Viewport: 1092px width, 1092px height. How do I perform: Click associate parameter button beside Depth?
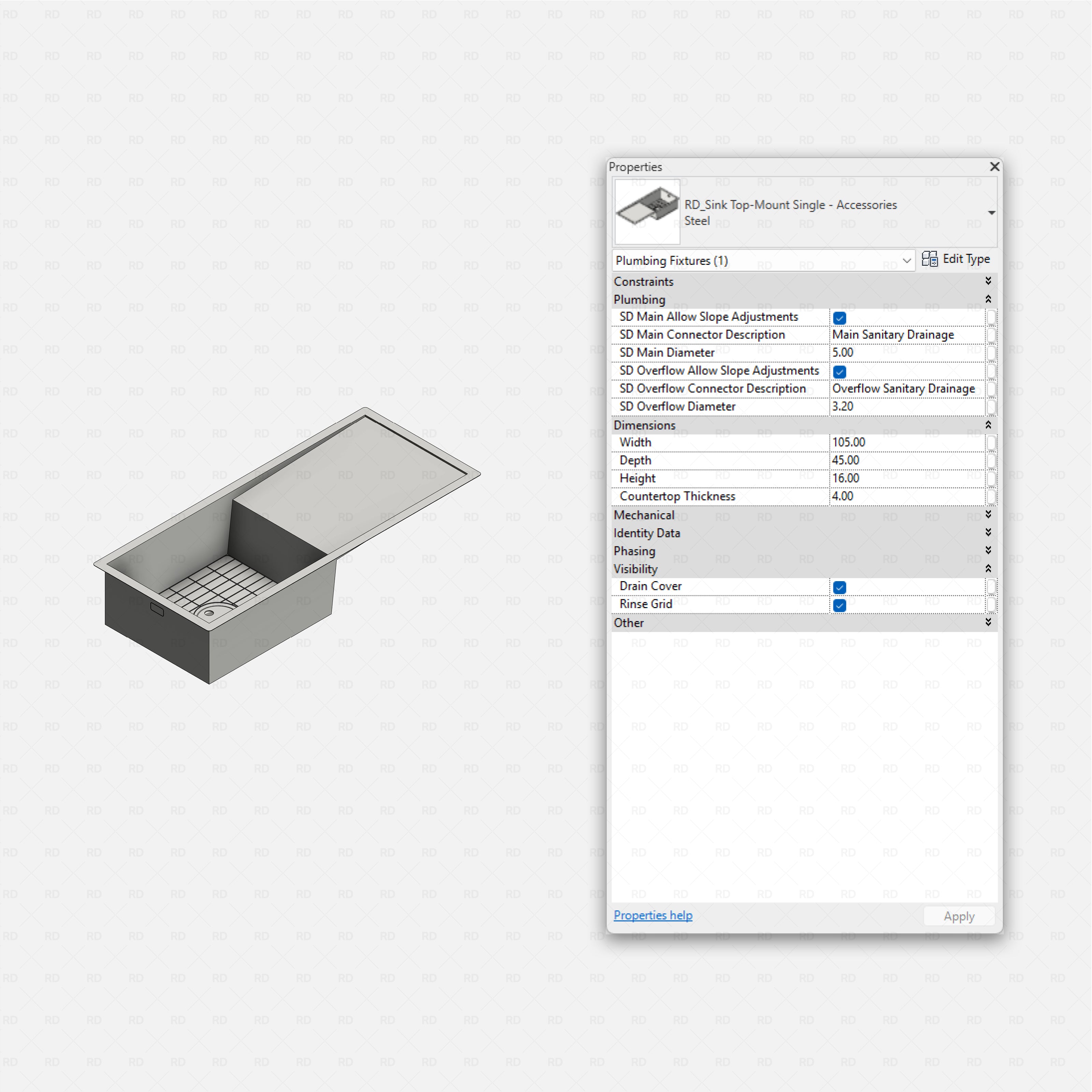(x=992, y=461)
